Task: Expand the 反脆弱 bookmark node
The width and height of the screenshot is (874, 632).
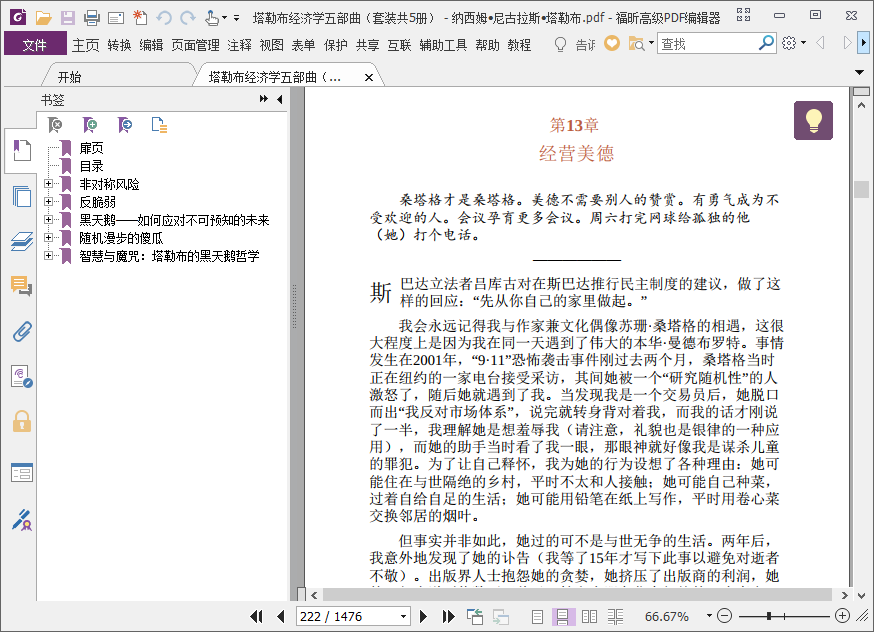Action: click(x=48, y=201)
